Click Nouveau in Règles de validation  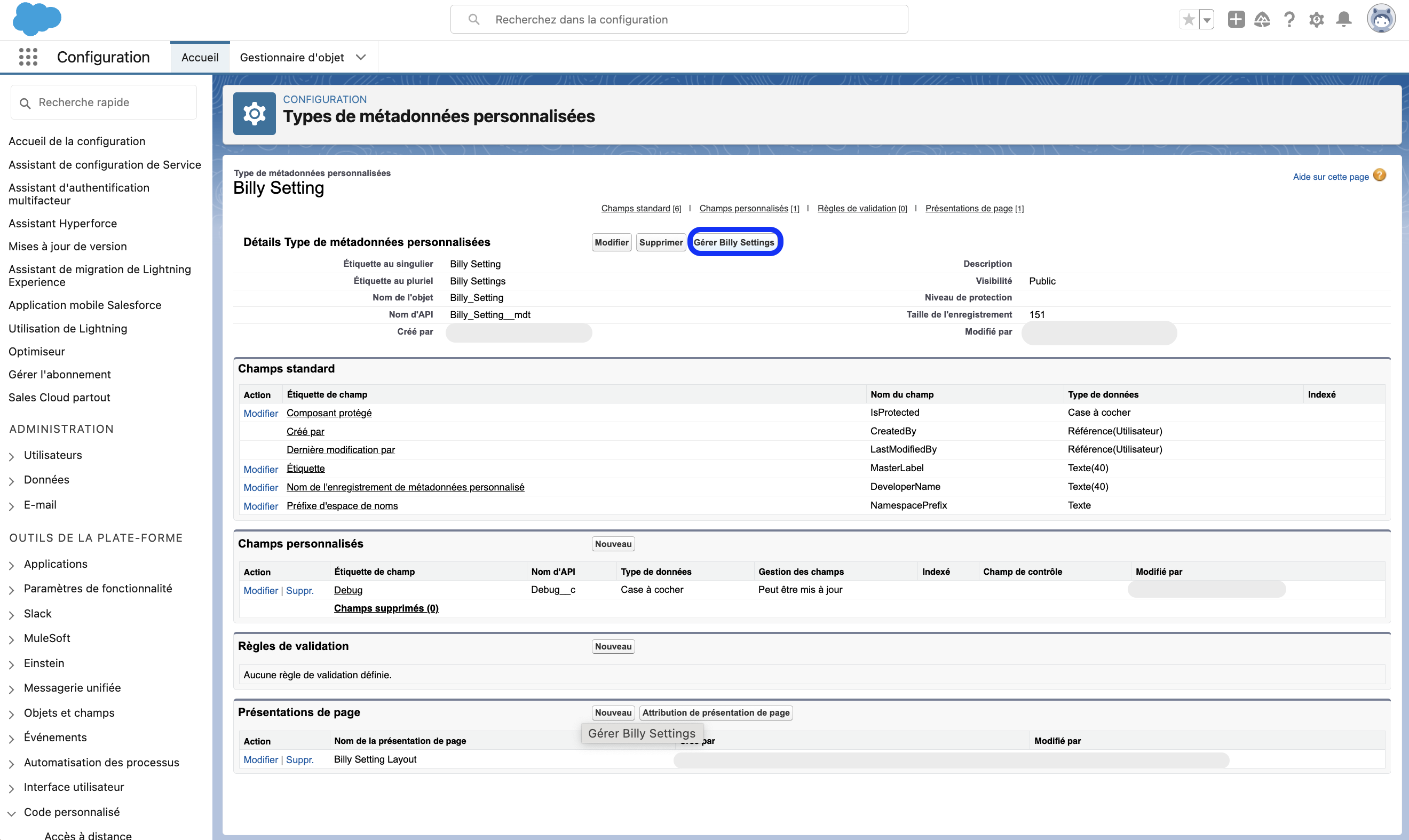click(x=613, y=646)
